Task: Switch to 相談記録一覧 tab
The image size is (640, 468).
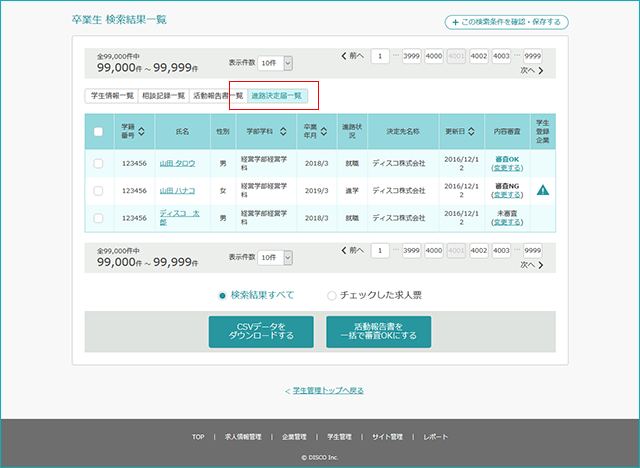Action: [x=164, y=96]
